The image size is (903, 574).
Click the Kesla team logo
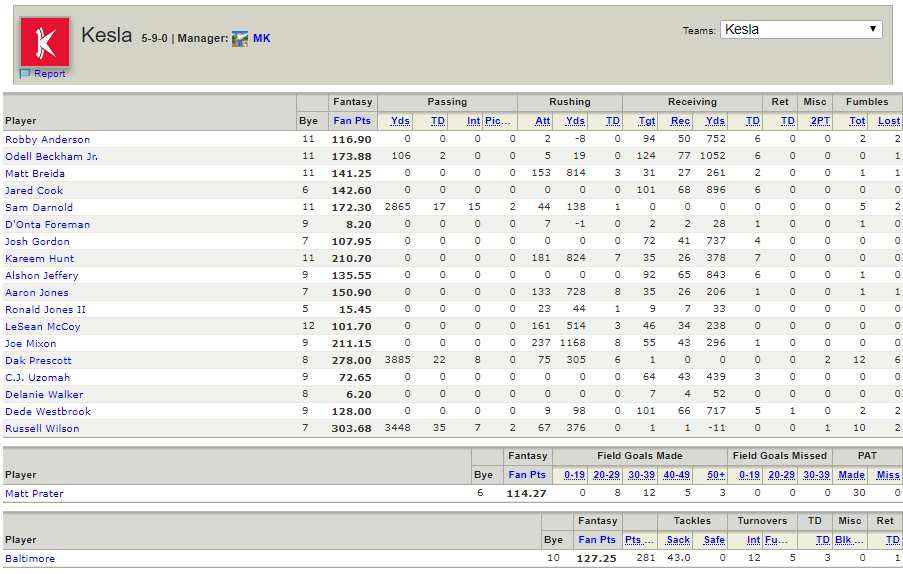45,42
